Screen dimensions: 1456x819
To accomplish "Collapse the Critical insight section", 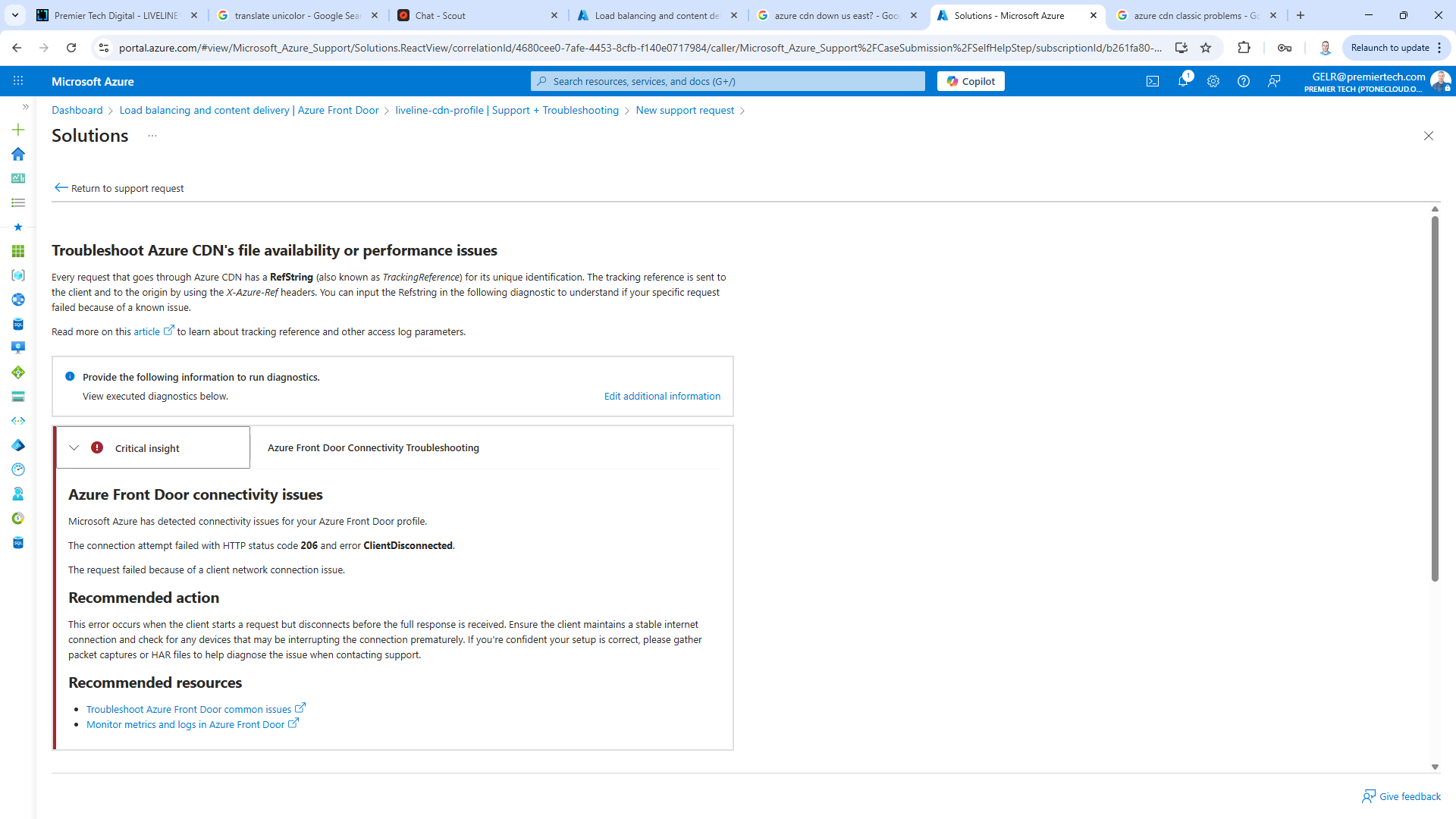I will (x=74, y=448).
